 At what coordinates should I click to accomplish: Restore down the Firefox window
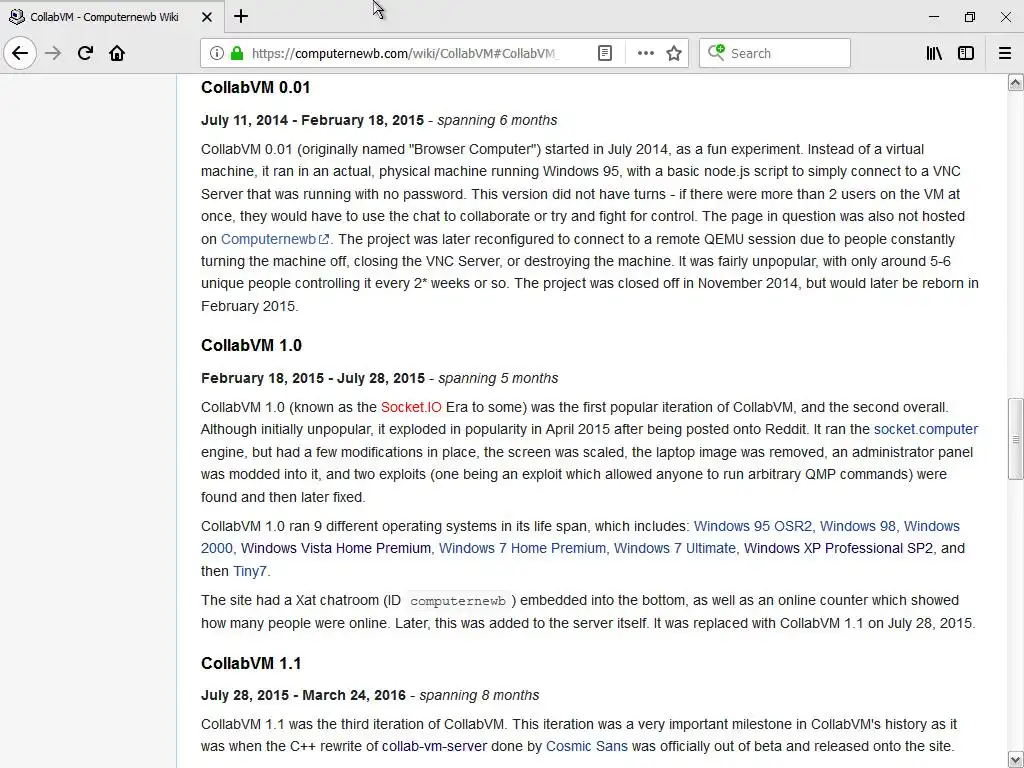point(970,17)
